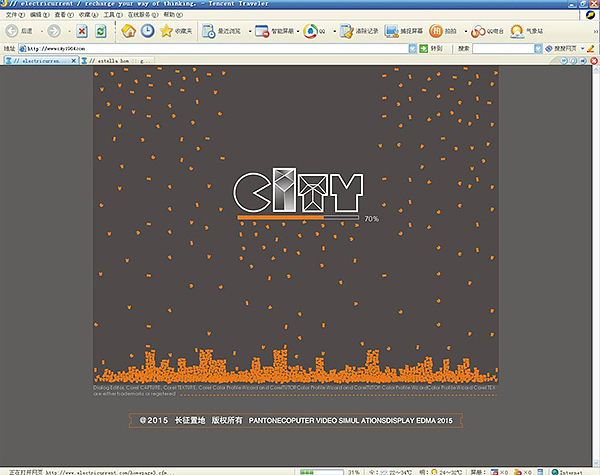Click the orange 70% loading progress bar

[x=298, y=217]
